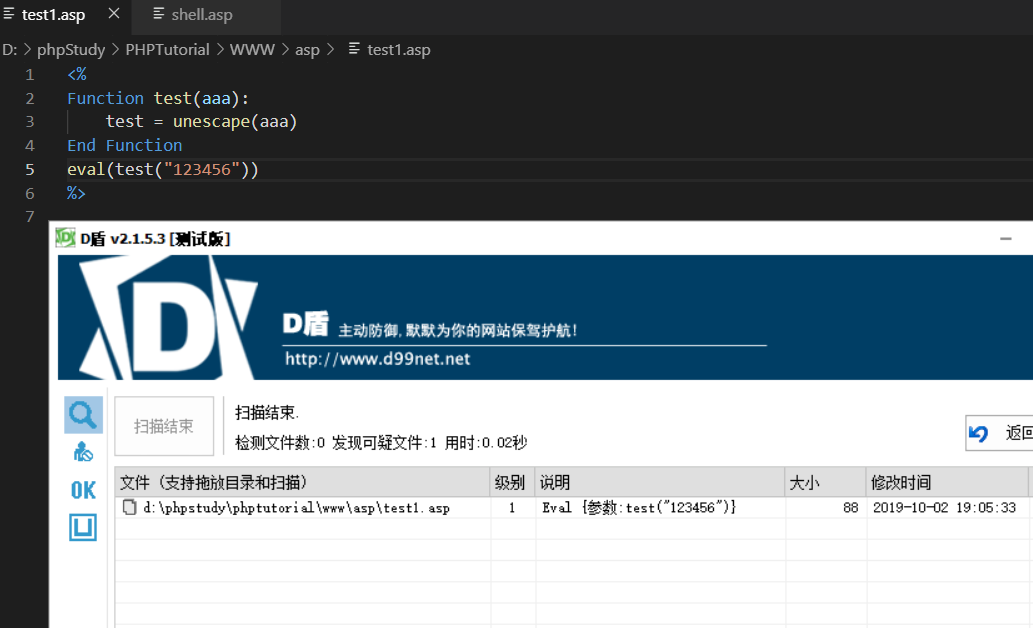Expand breadcrumb chevron after phpStudy
Screen dimensions: 1033x628
[x=115, y=49]
